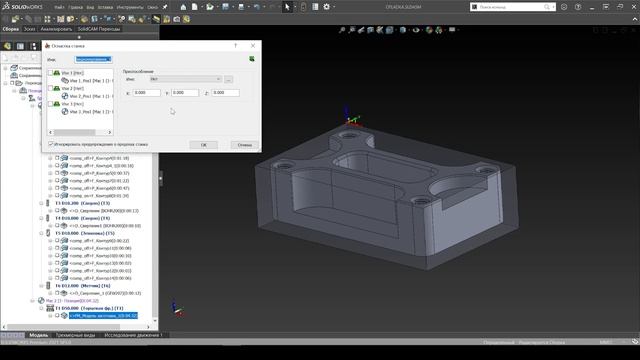
Task: Click the green machine icon in dialog corner
Action: pyautogui.click(x=252, y=59)
